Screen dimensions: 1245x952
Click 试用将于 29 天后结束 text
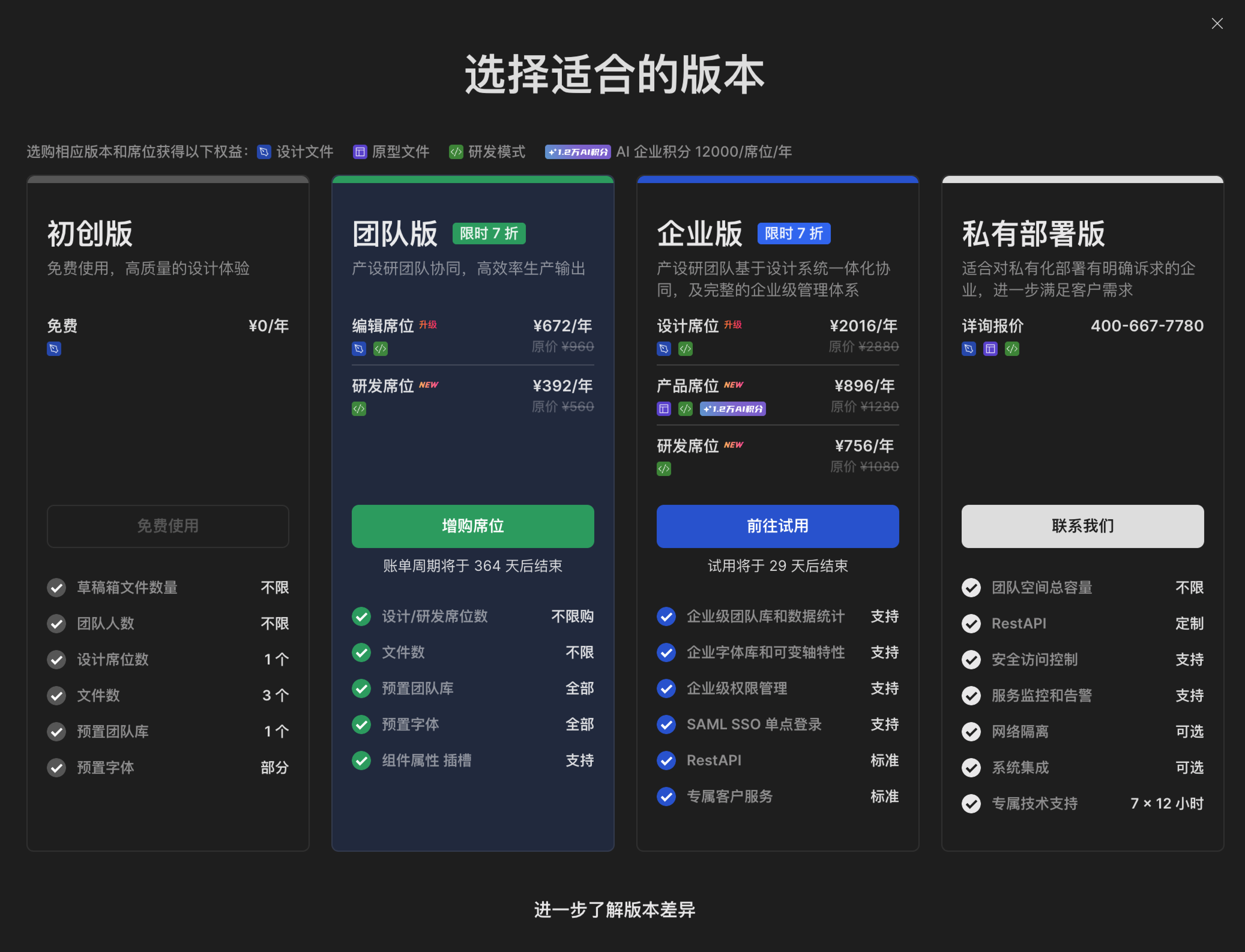pos(778,566)
